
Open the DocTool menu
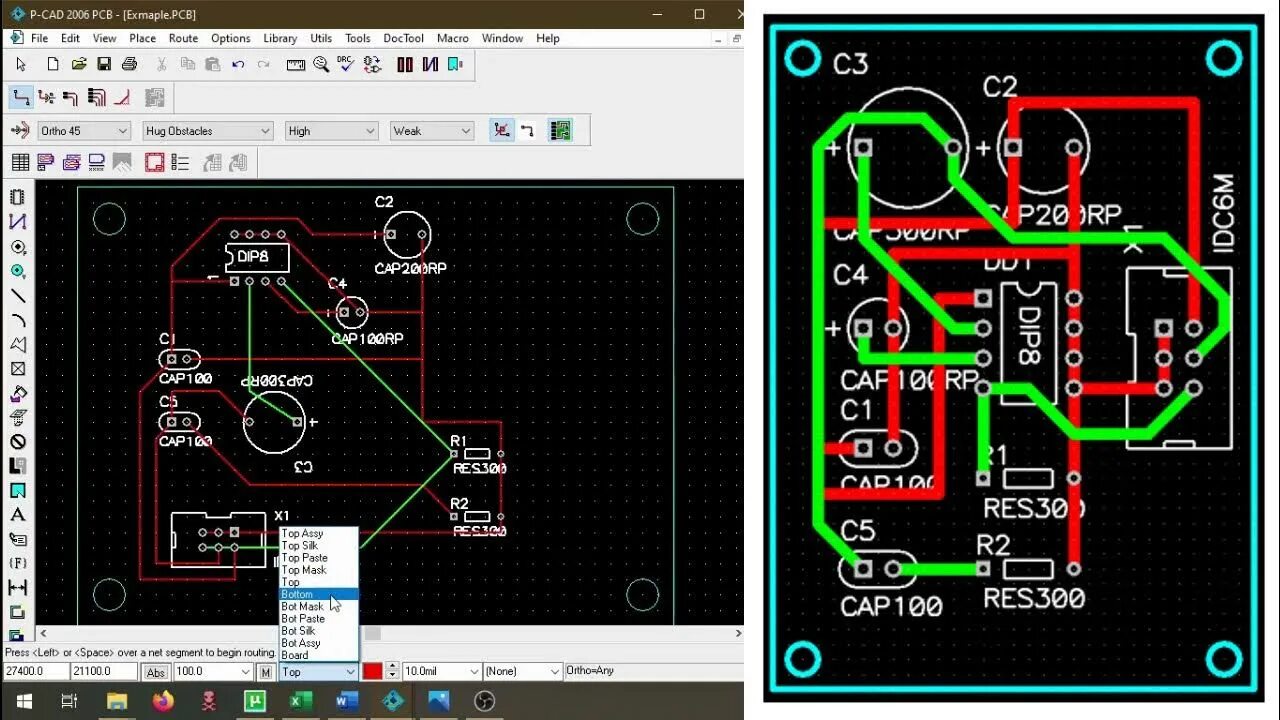tap(404, 38)
